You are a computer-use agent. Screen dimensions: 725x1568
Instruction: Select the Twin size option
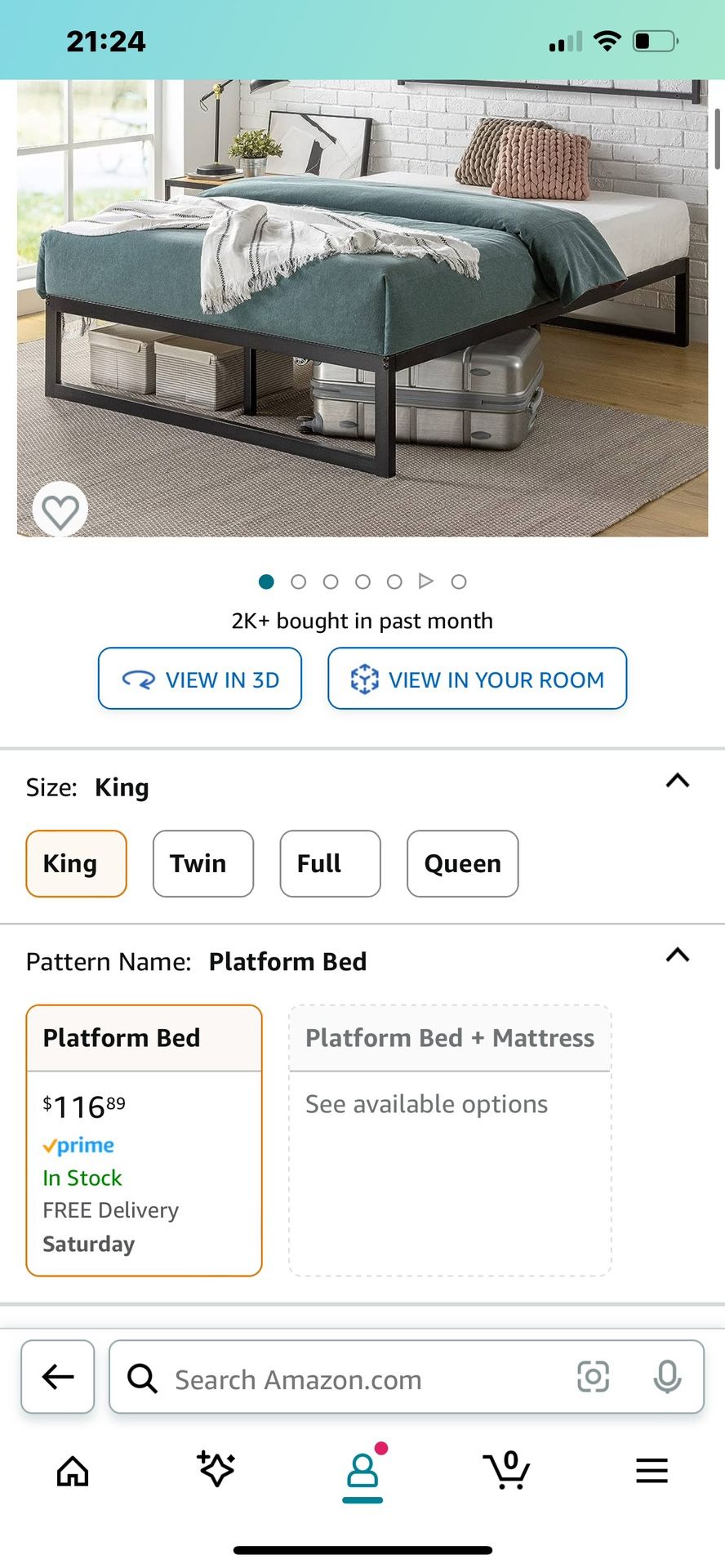point(202,864)
